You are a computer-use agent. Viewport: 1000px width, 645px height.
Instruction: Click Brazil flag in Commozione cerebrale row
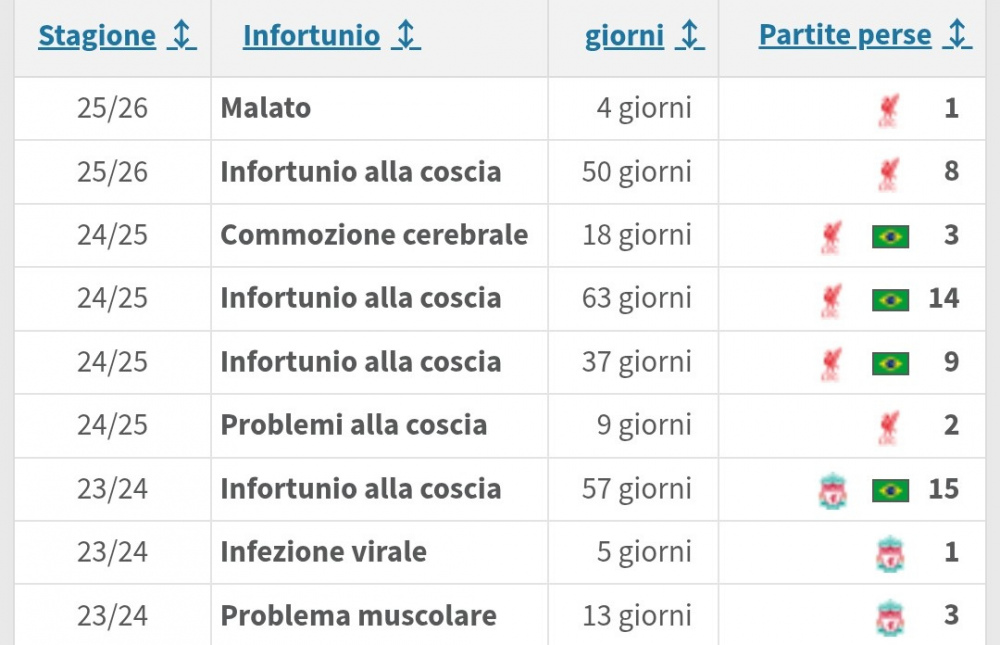click(889, 236)
